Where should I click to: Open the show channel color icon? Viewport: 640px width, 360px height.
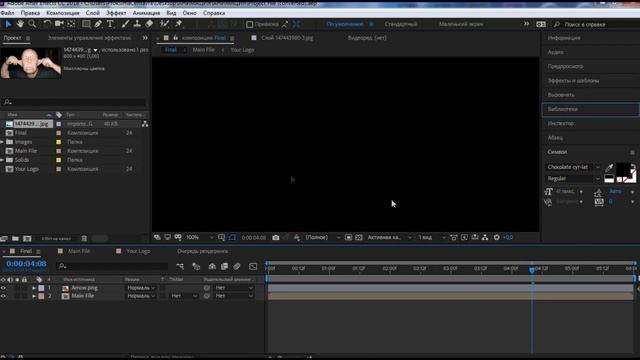coord(297,237)
